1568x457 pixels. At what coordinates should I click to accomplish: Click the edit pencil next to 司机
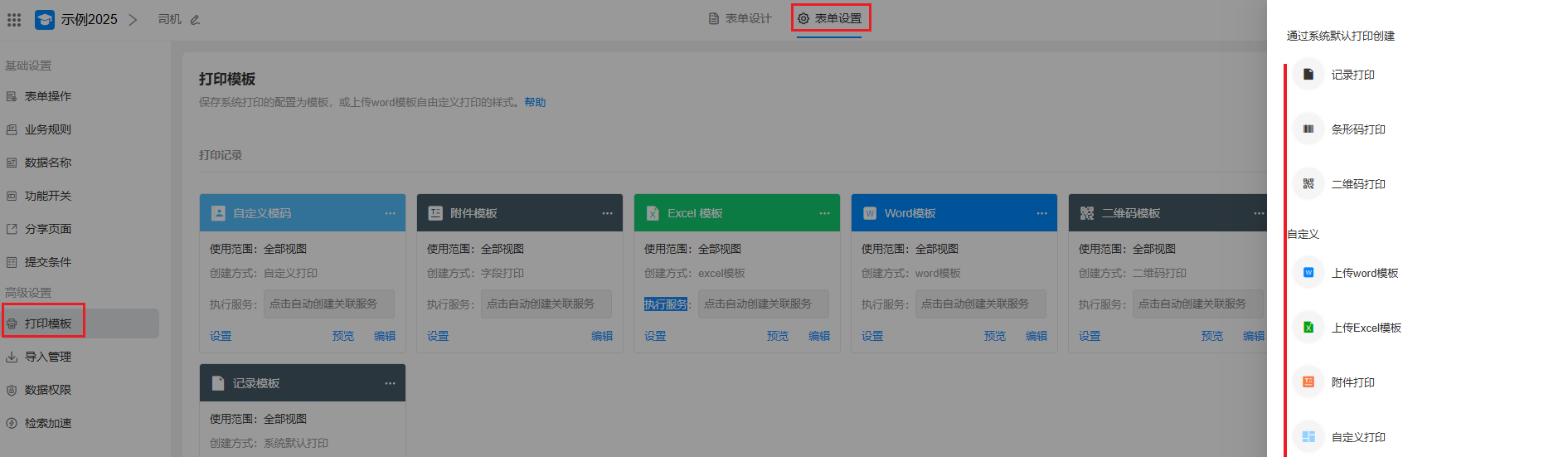point(195,20)
